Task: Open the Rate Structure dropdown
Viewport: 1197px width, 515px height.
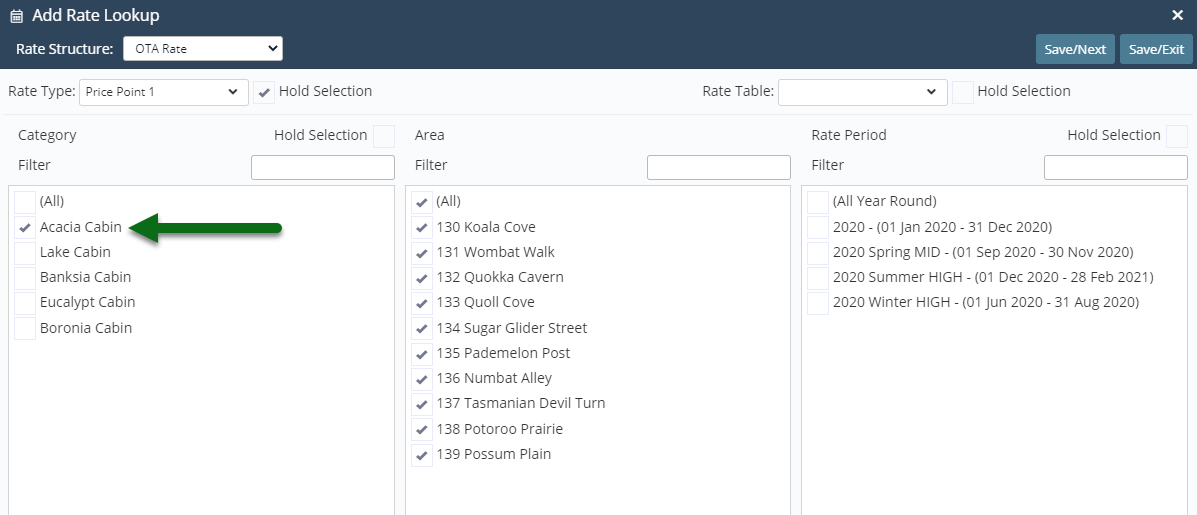Action: (x=203, y=49)
